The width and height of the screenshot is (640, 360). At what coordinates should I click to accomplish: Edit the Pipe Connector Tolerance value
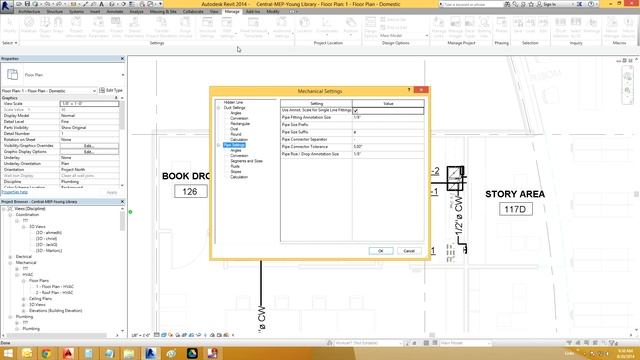(388, 147)
